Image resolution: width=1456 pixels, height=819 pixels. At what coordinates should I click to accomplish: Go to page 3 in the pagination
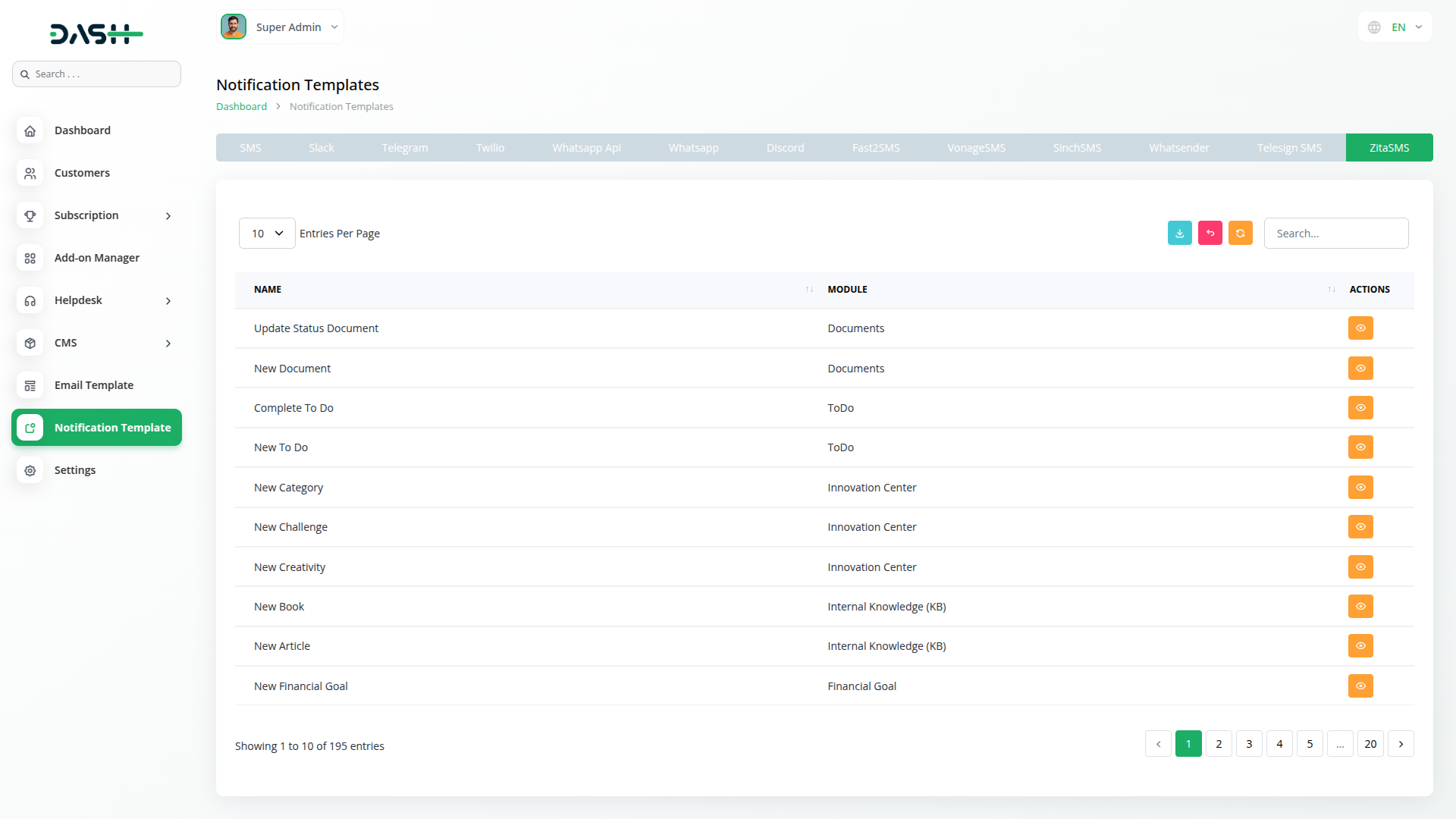click(x=1249, y=744)
